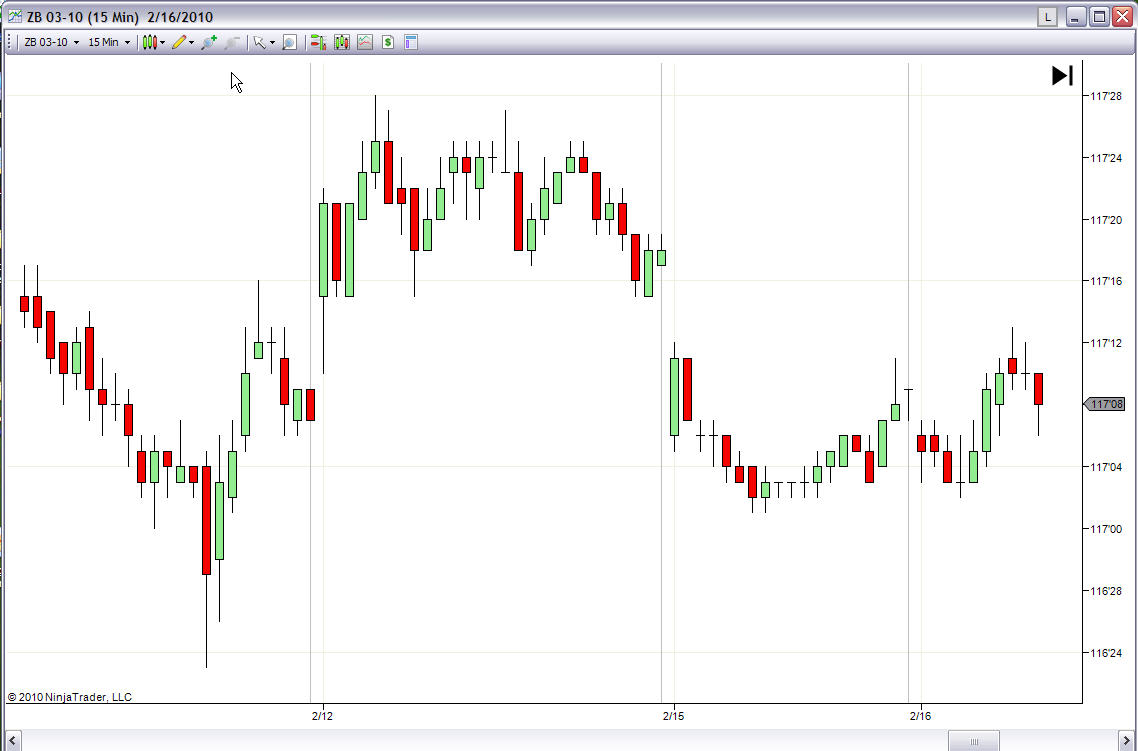Image resolution: width=1138 pixels, height=751 pixels.
Task: Click the horizontal scrollbar right arrow
Action: click(1126, 741)
